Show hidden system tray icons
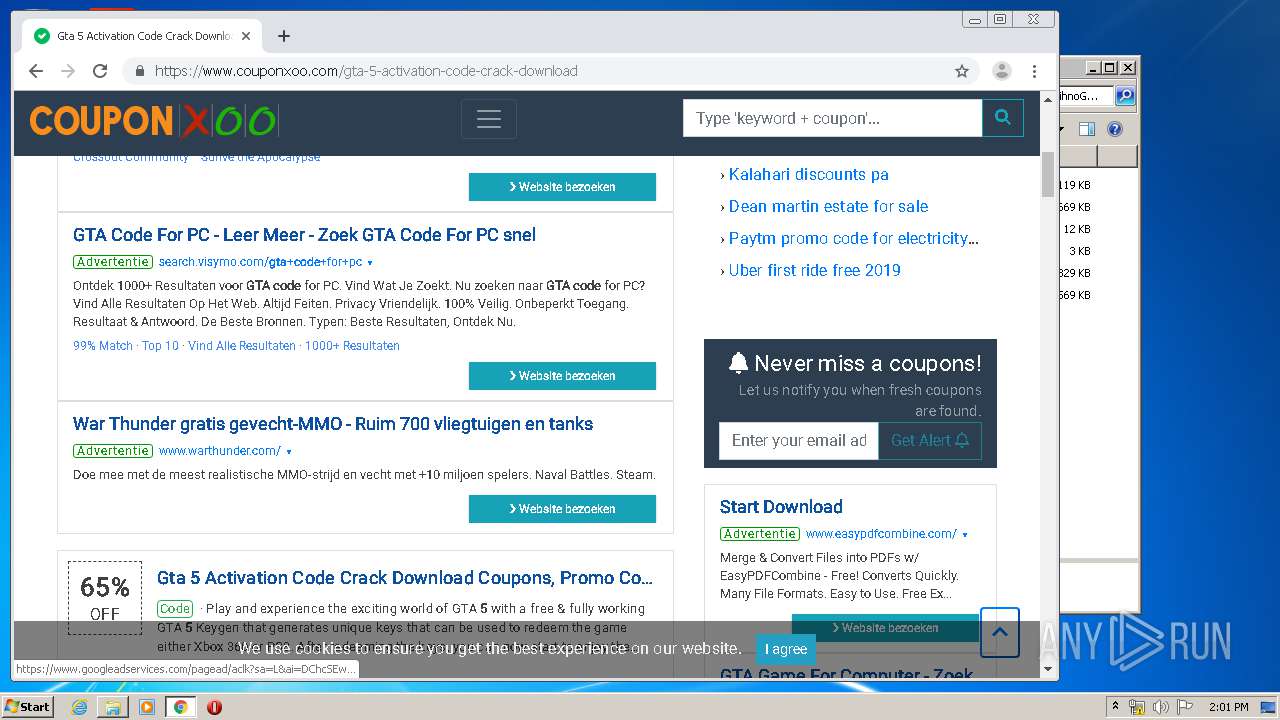 pos(1115,707)
